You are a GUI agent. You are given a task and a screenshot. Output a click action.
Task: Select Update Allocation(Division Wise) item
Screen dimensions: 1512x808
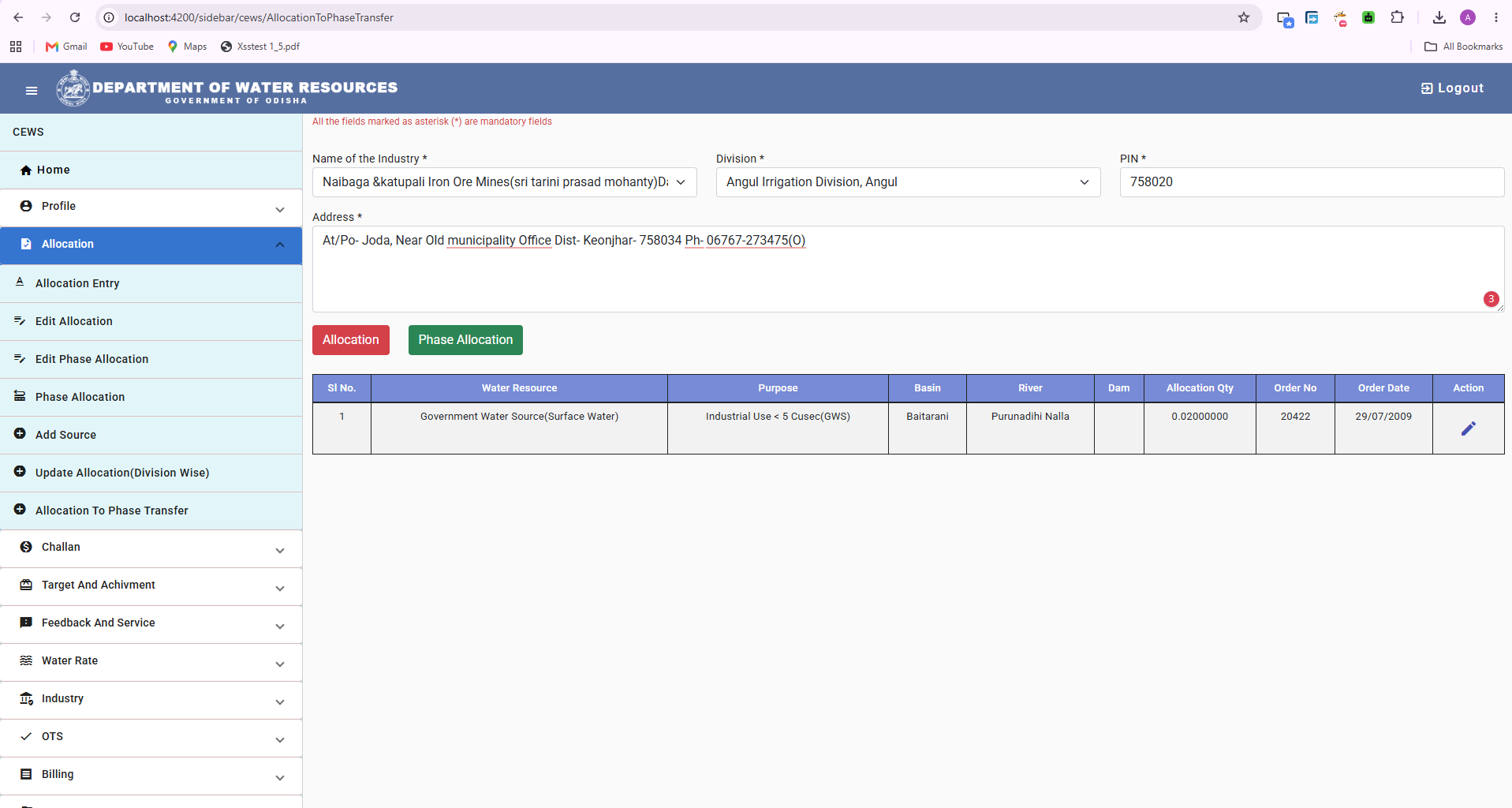(151, 473)
